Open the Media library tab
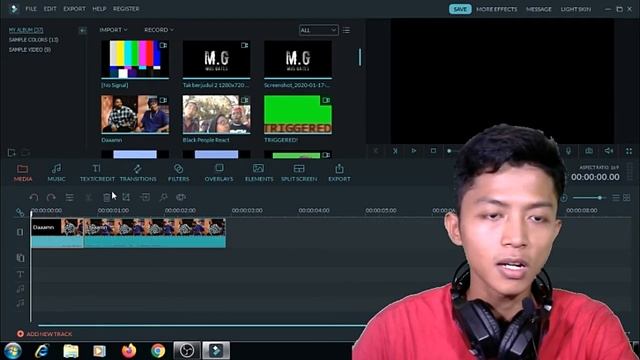The height and width of the screenshot is (360, 640). pyautogui.click(x=23, y=173)
